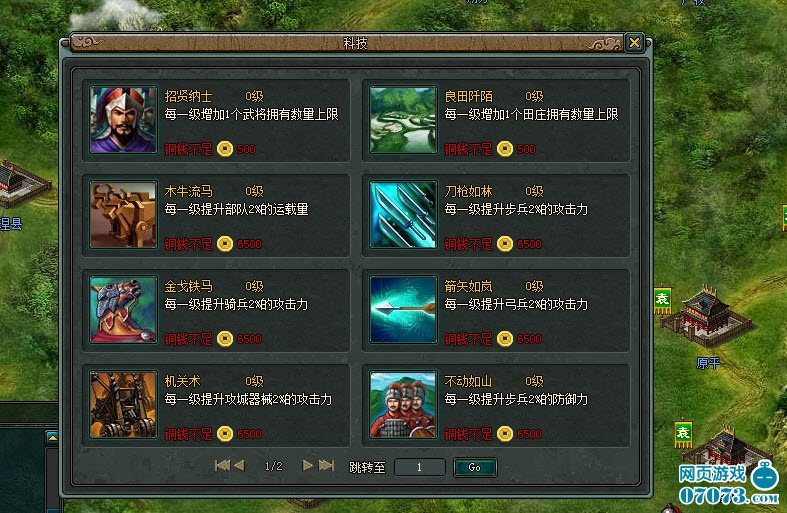Viewport: 787px width, 513px height.
Task: Open the 刀枪如林 technology title
Action: click(x=468, y=191)
